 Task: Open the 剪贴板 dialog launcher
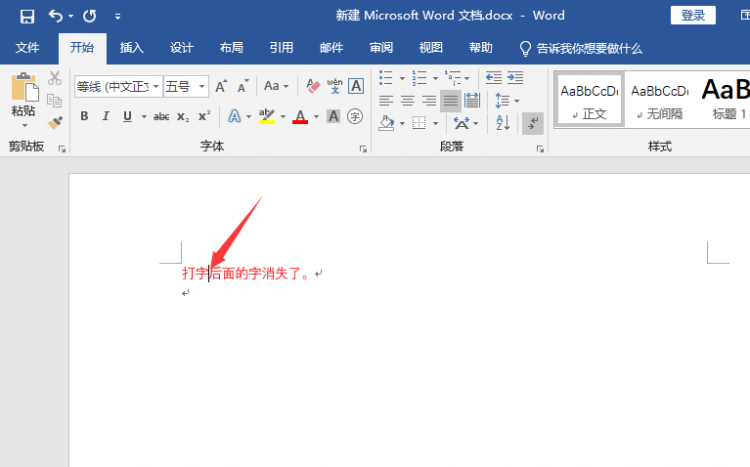(x=62, y=149)
